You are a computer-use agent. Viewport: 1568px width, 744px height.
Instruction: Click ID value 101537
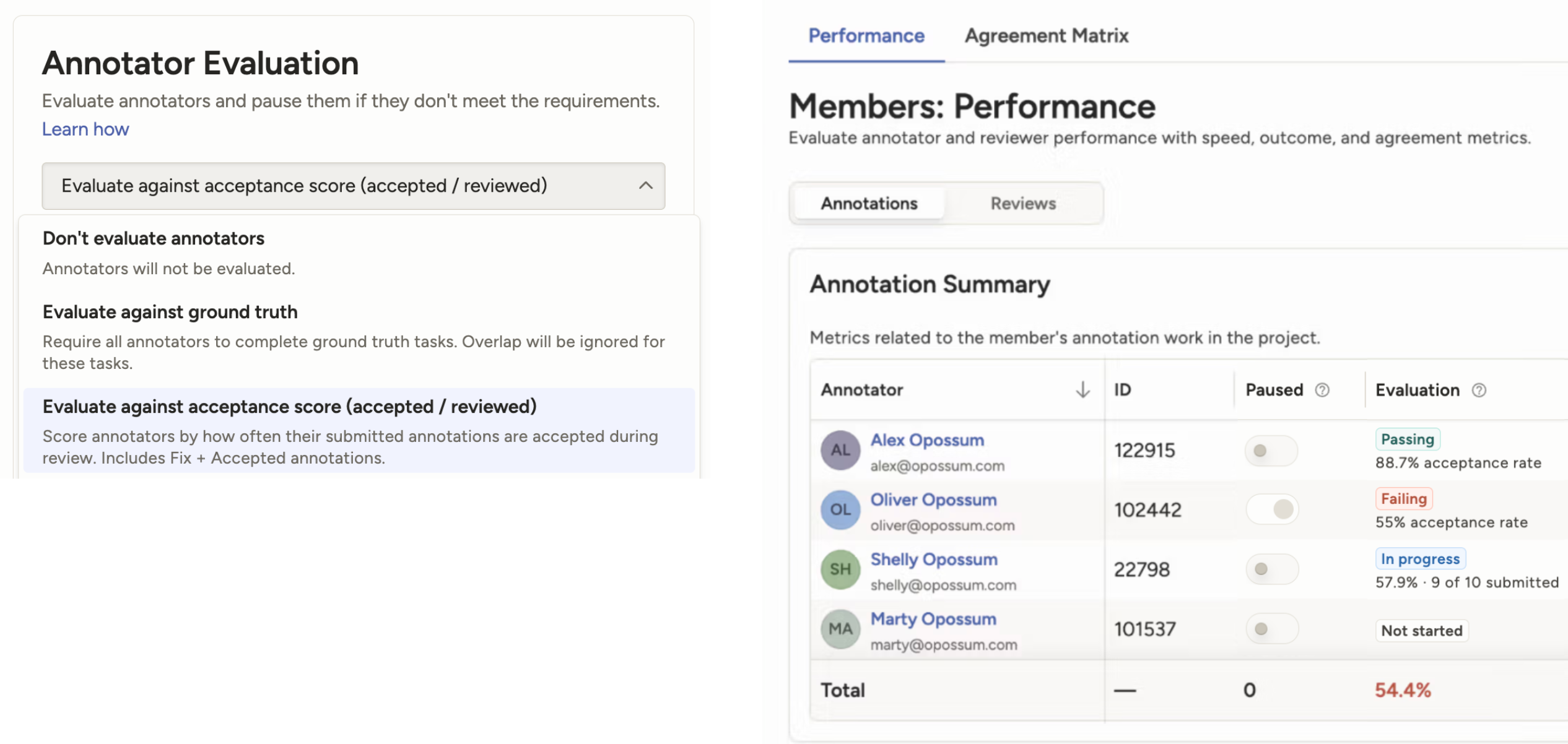pos(1144,629)
